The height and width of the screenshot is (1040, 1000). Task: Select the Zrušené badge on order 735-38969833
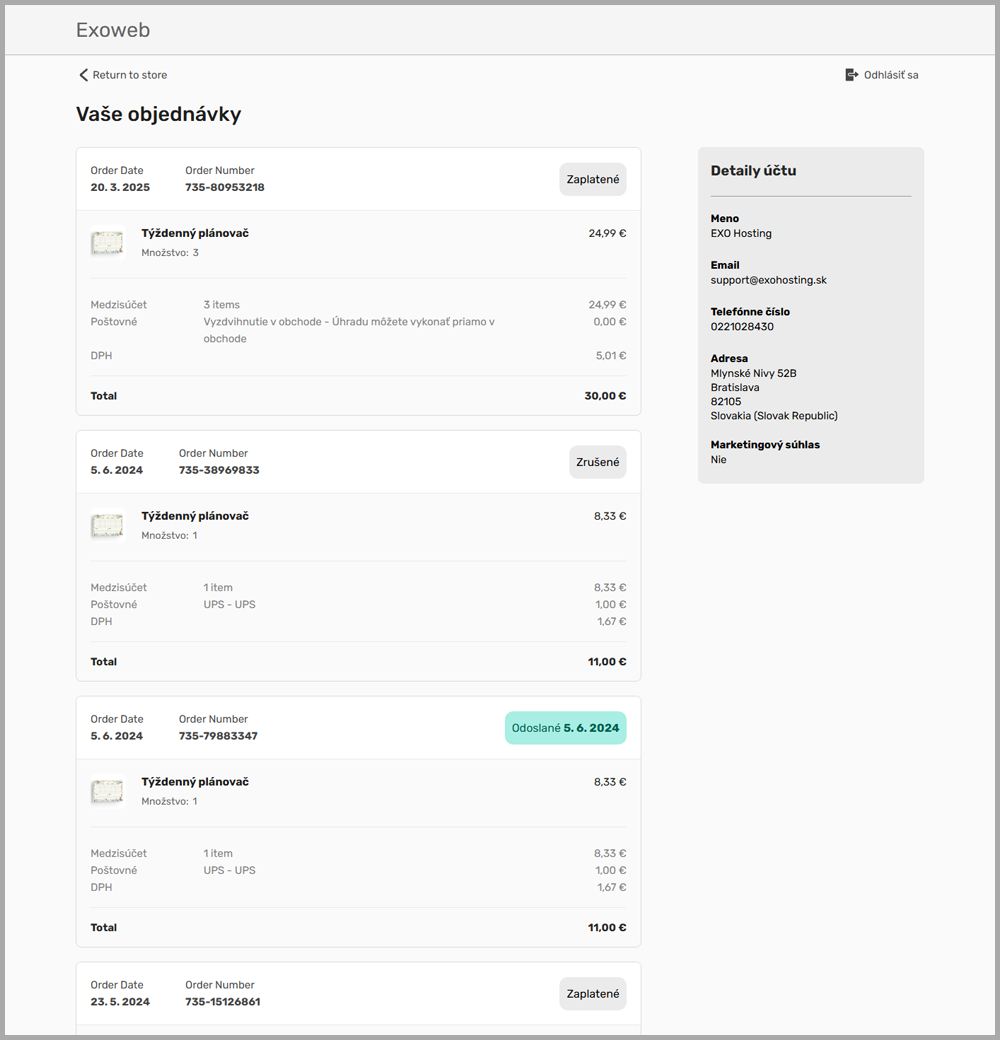click(597, 462)
